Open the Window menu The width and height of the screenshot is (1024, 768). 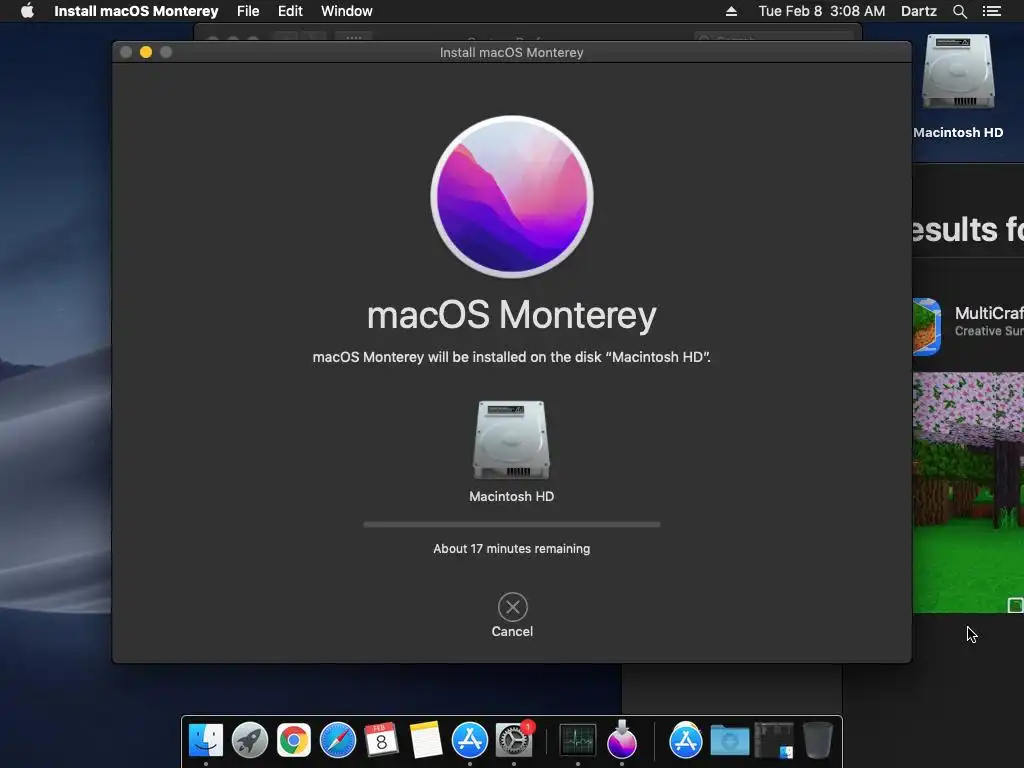347,11
